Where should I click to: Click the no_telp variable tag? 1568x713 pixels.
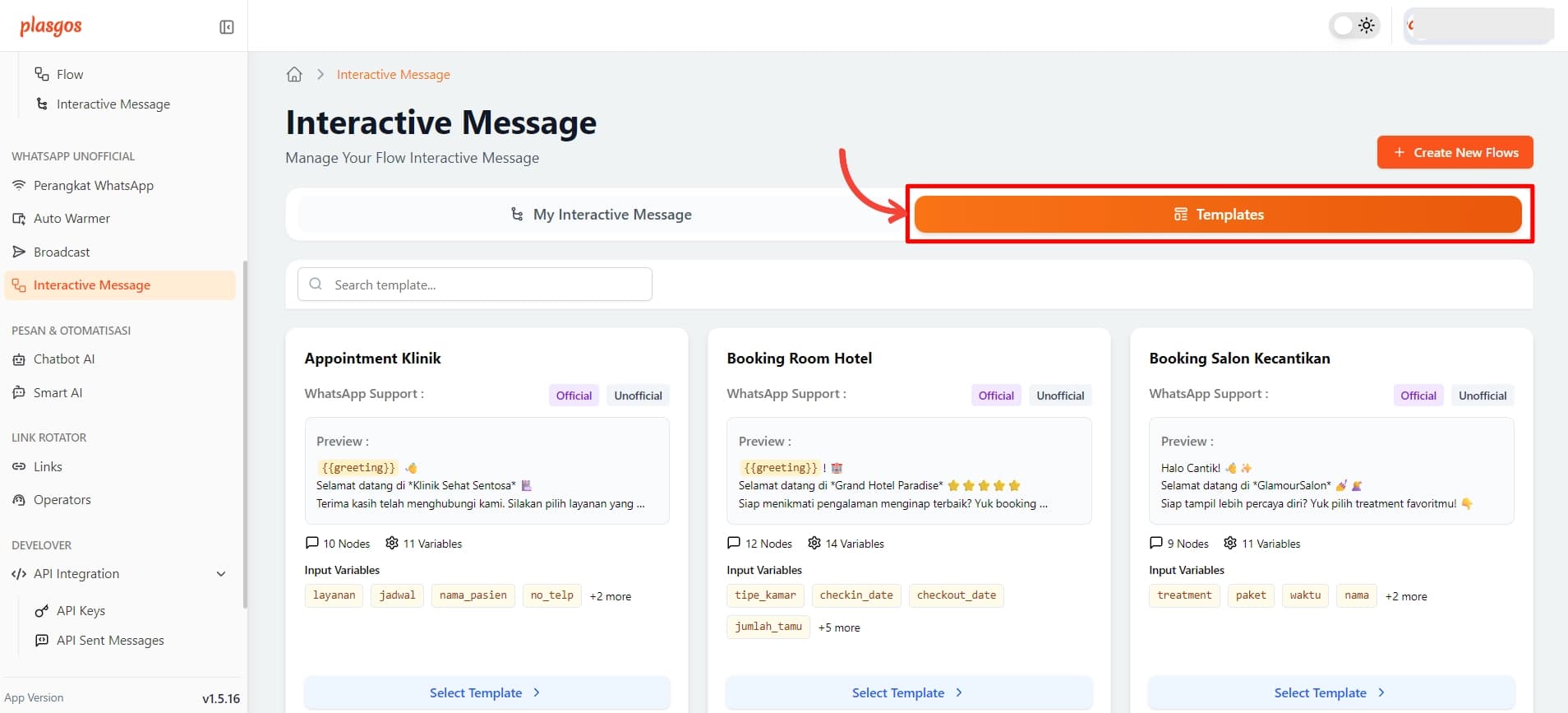(x=552, y=595)
